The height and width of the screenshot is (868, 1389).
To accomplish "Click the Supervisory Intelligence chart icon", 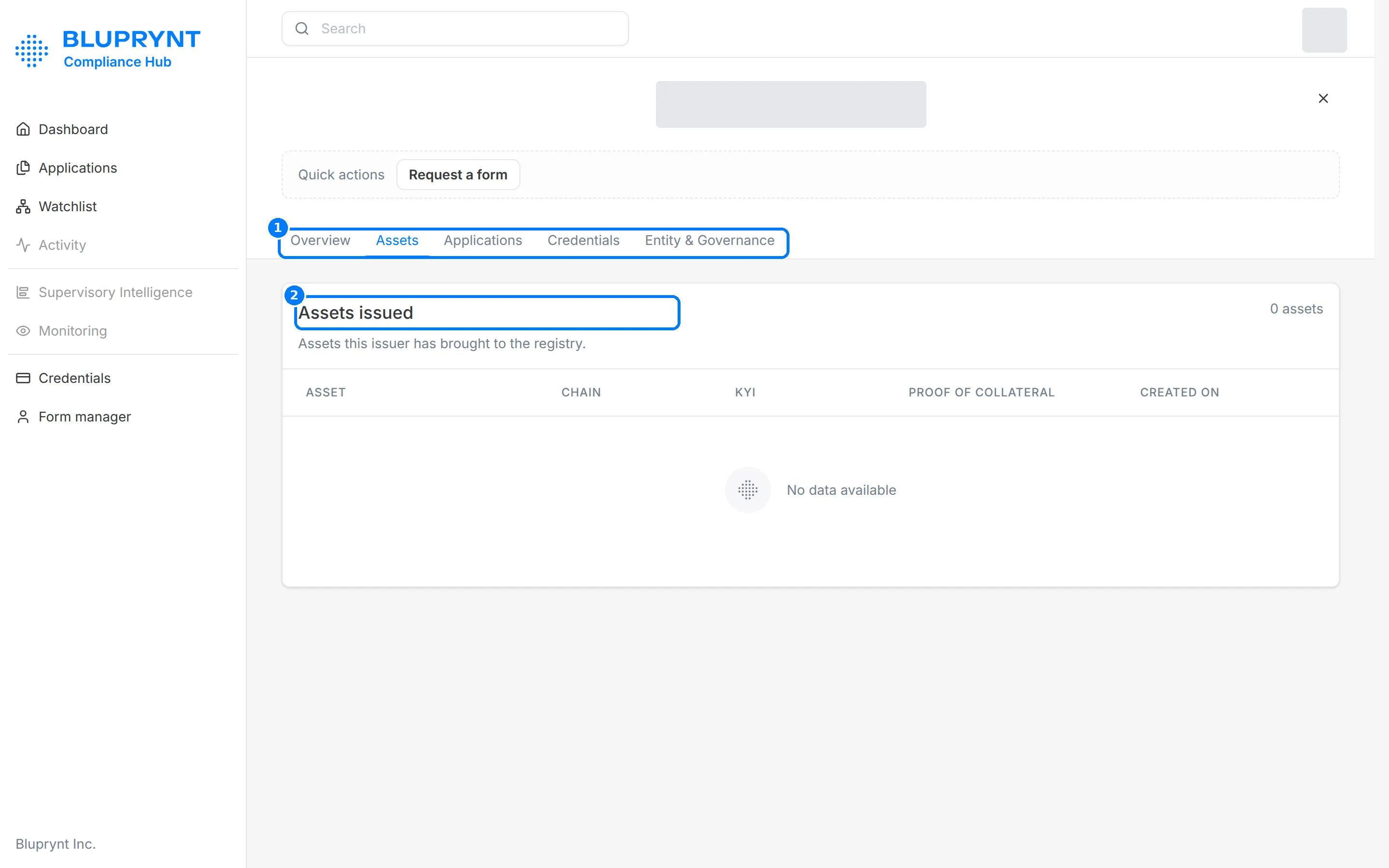I will 23,292.
